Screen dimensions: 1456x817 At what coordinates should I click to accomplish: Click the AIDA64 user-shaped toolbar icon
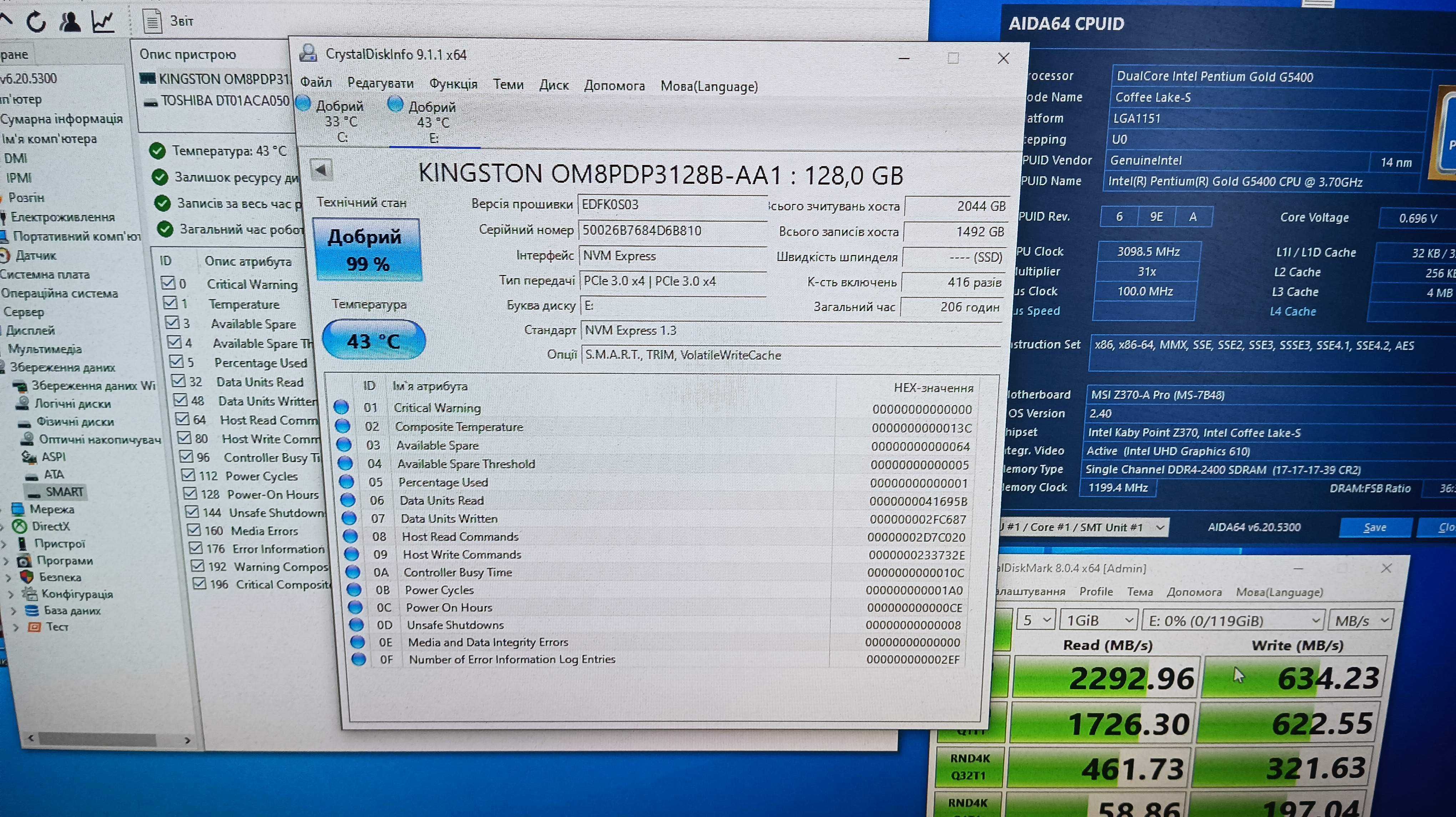pyautogui.click(x=70, y=21)
